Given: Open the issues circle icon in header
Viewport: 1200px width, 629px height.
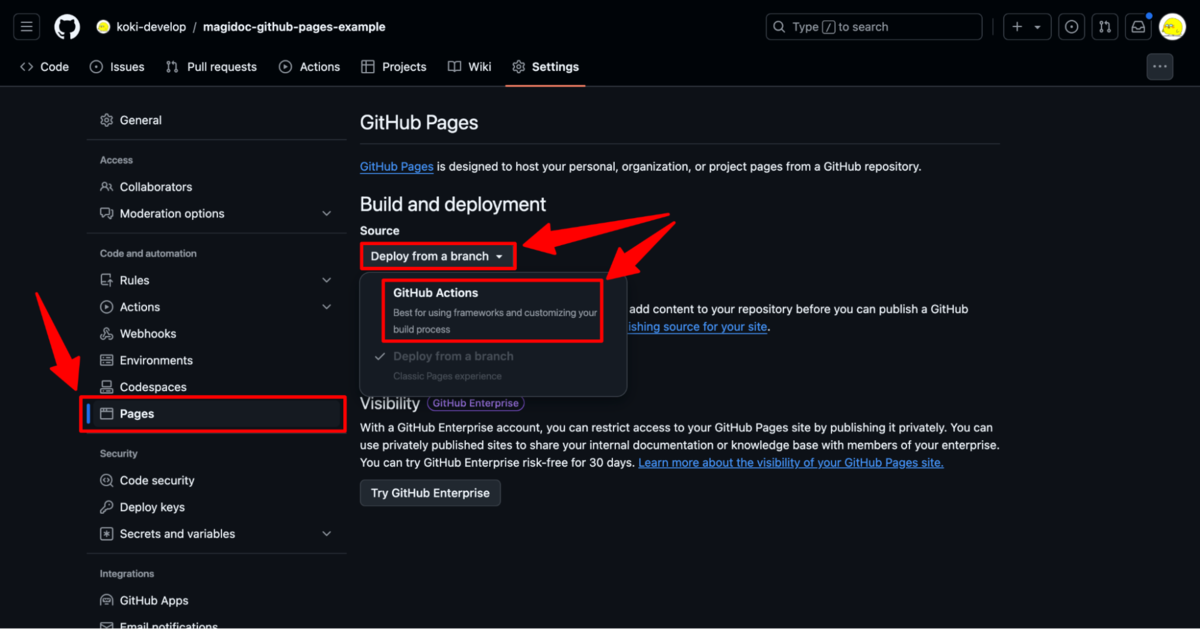Looking at the screenshot, I should pyautogui.click(x=1072, y=27).
